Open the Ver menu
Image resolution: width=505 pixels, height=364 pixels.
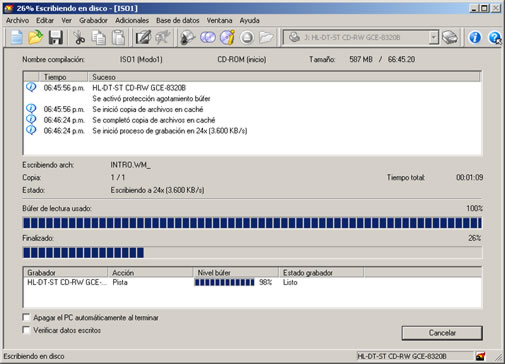pos(67,20)
